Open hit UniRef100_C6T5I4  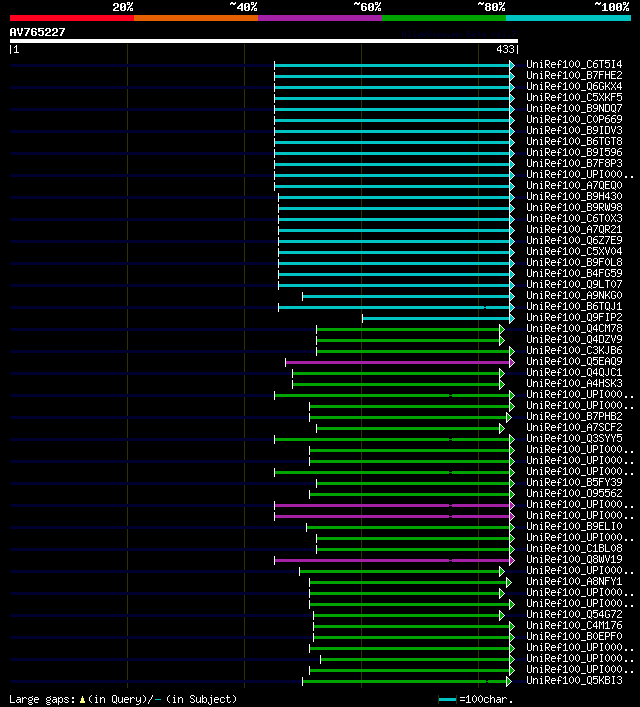pyautogui.click(x=574, y=64)
